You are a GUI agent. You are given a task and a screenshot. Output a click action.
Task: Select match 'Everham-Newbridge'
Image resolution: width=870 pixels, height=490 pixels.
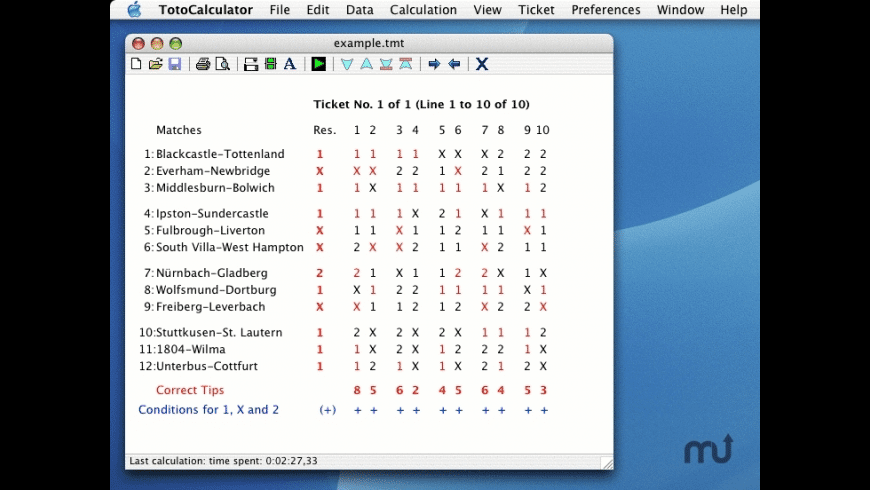tap(213, 171)
